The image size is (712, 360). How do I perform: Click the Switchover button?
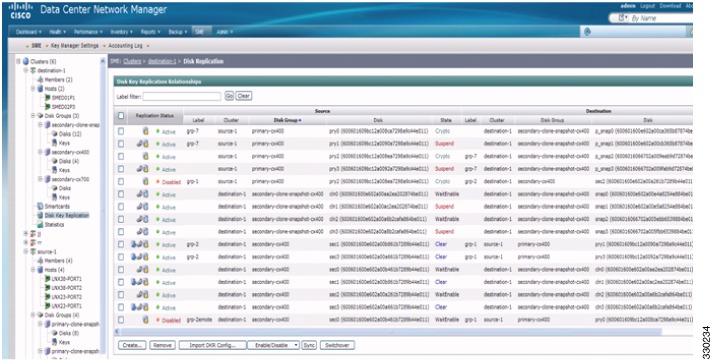click(337, 345)
